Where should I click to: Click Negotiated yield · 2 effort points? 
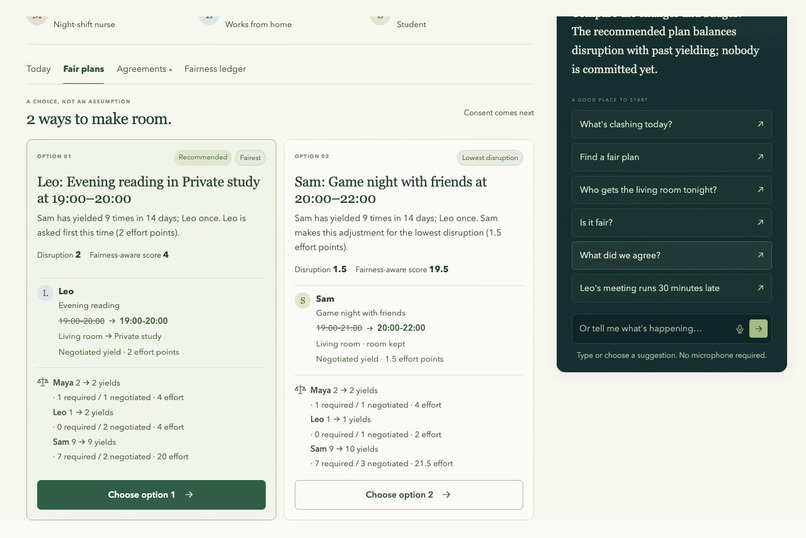[119, 352]
